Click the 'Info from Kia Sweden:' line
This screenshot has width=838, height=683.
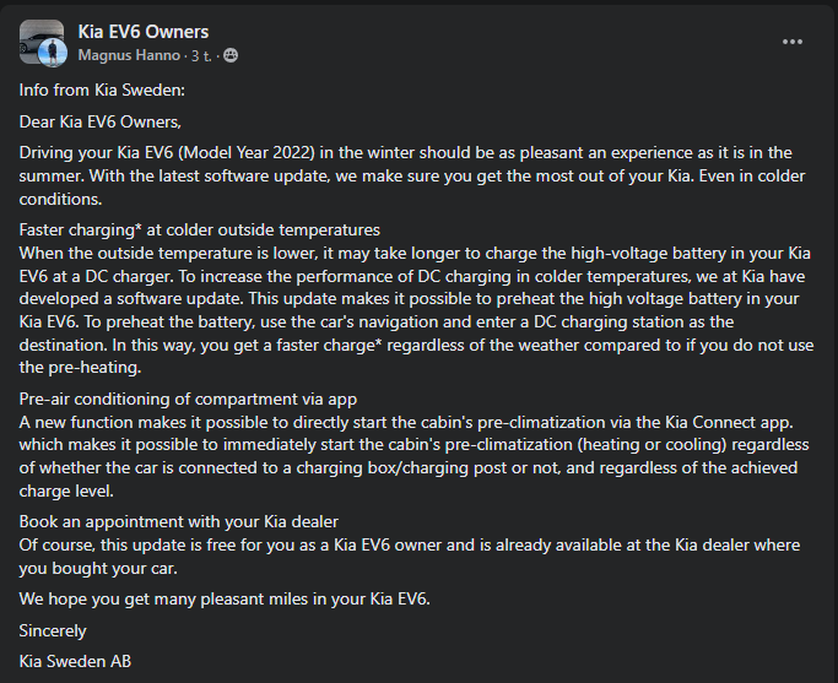[x=102, y=90]
